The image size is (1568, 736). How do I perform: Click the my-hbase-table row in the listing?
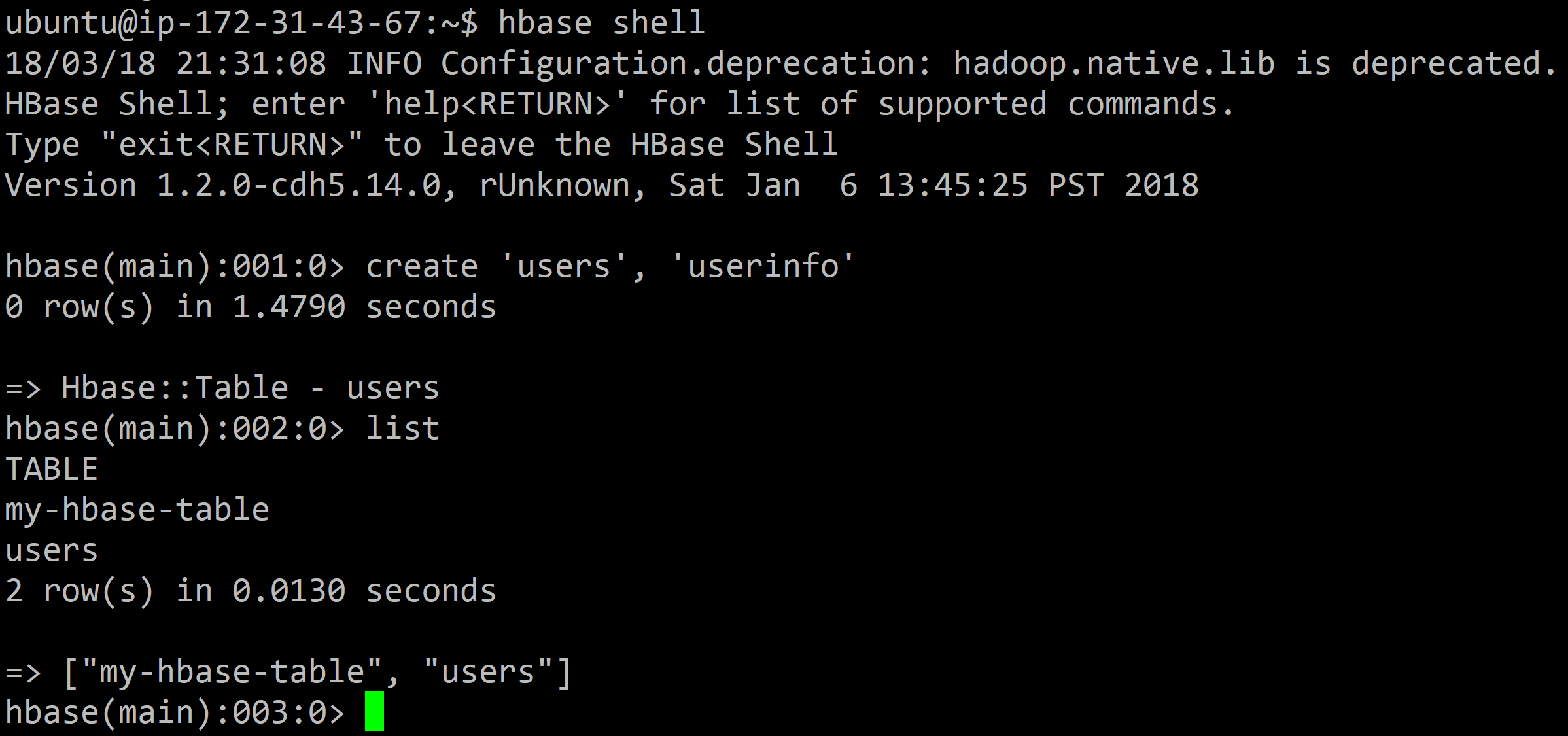pos(137,510)
